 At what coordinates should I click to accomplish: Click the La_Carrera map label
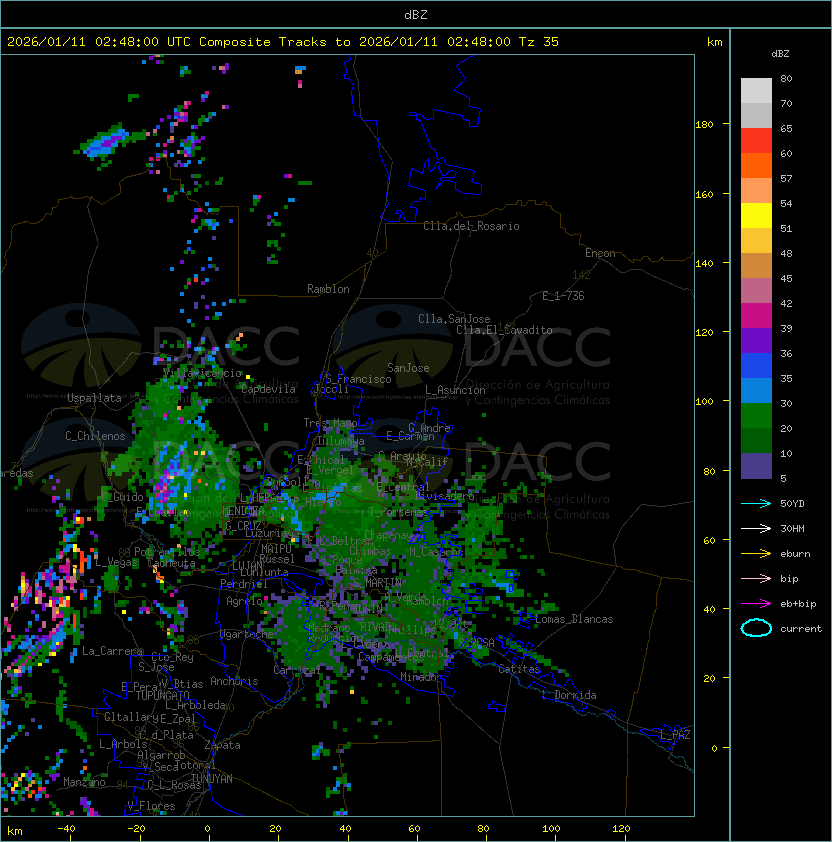coord(113,651)
